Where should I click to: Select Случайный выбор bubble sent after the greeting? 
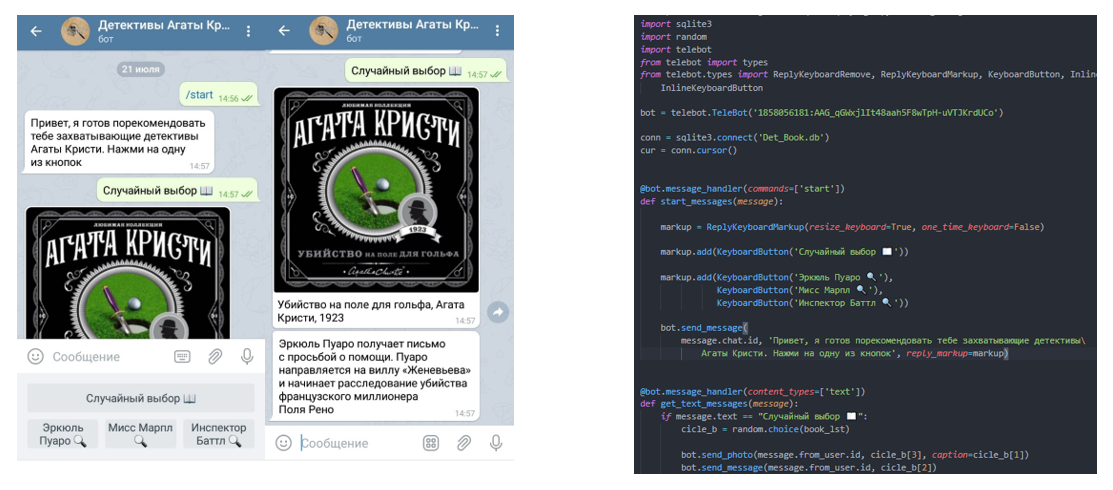coord(177,191)
